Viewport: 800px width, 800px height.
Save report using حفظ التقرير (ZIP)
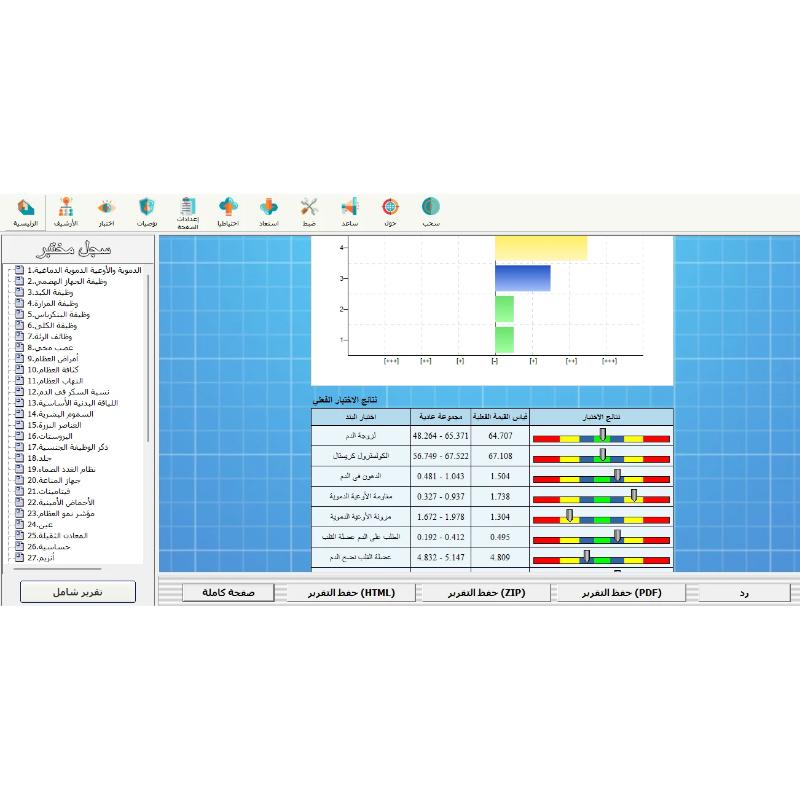click(x=487, y=593)
